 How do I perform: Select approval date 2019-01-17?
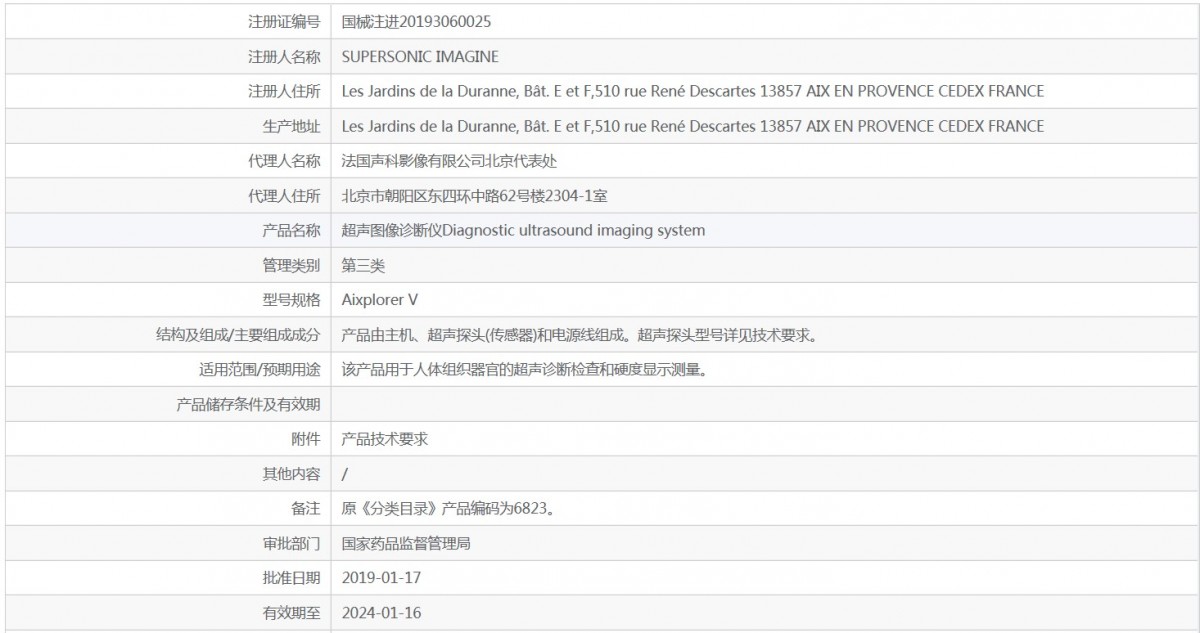click(381, 578)
